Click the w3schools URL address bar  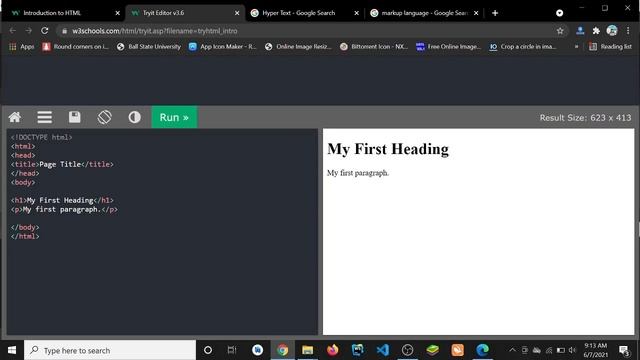312,31
